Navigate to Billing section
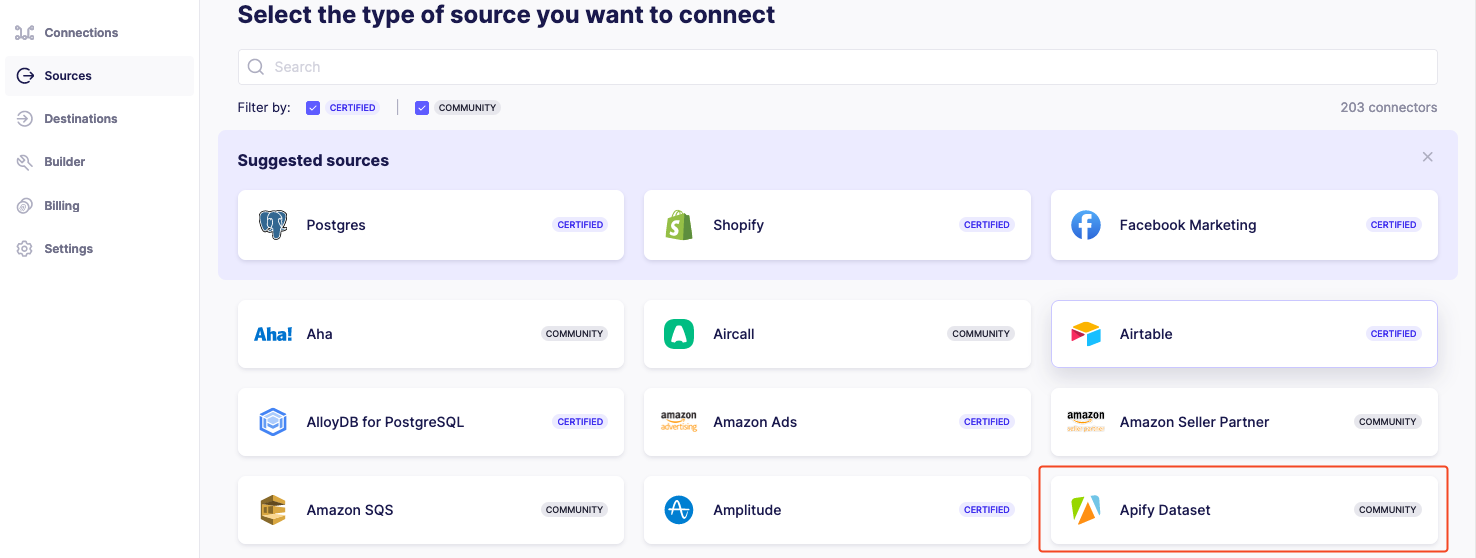 61,206
